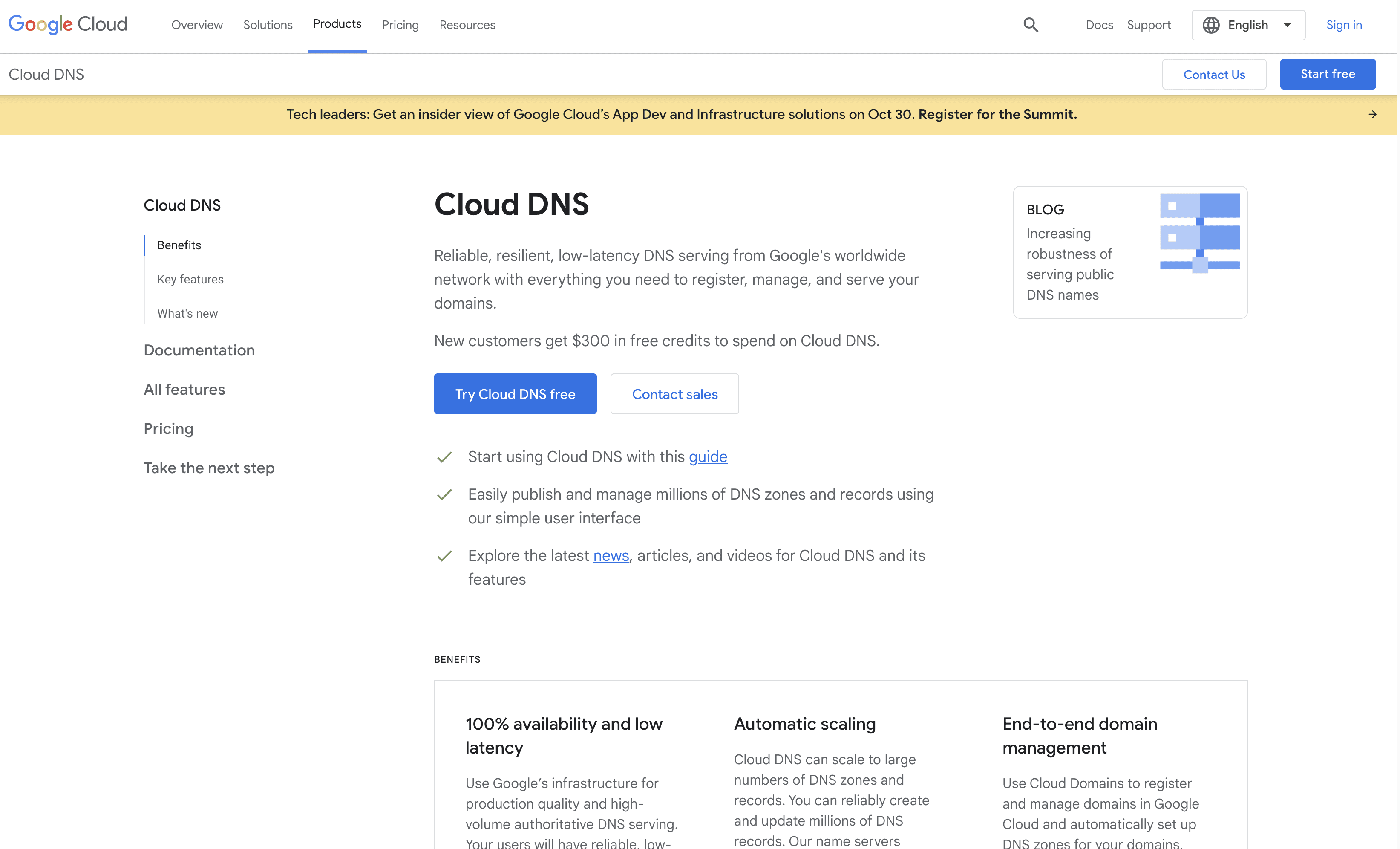The height and width of the screenshot is (849, 1400).
Task: Click the Contact sales button
Action: [x=674, y=394]
